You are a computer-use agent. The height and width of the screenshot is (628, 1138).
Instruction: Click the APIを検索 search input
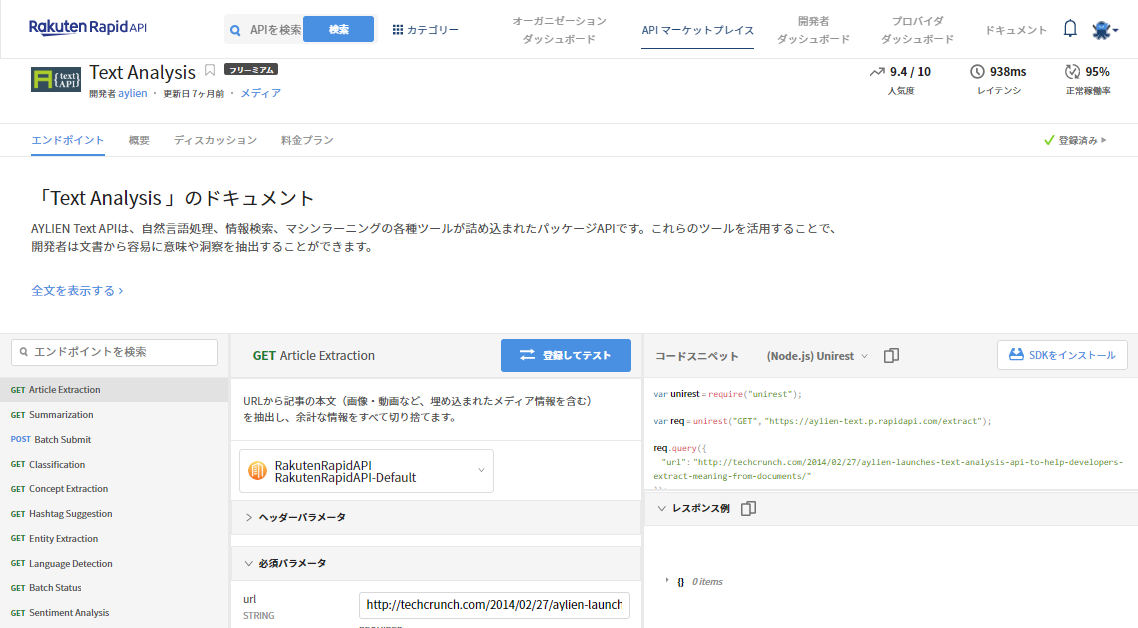pos(274,30)
